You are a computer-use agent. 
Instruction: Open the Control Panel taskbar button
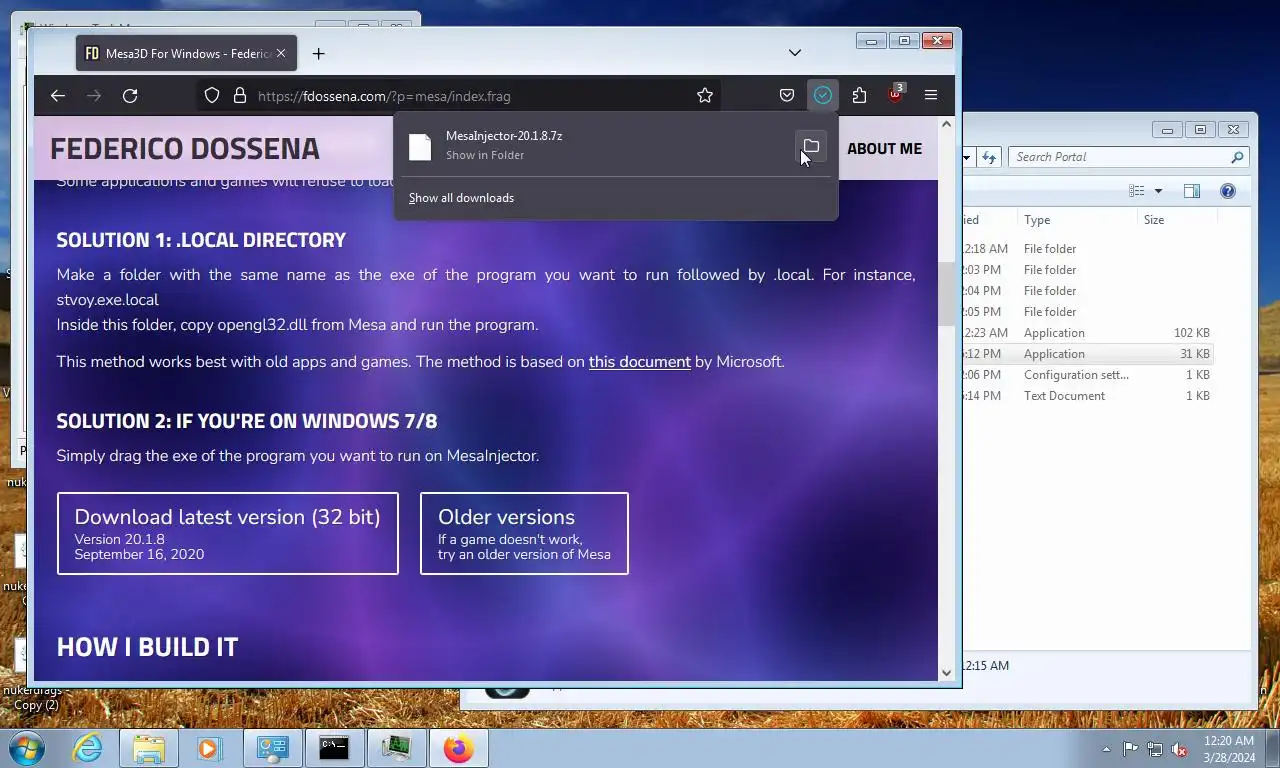pyautogui.click(x=272, y=748)
